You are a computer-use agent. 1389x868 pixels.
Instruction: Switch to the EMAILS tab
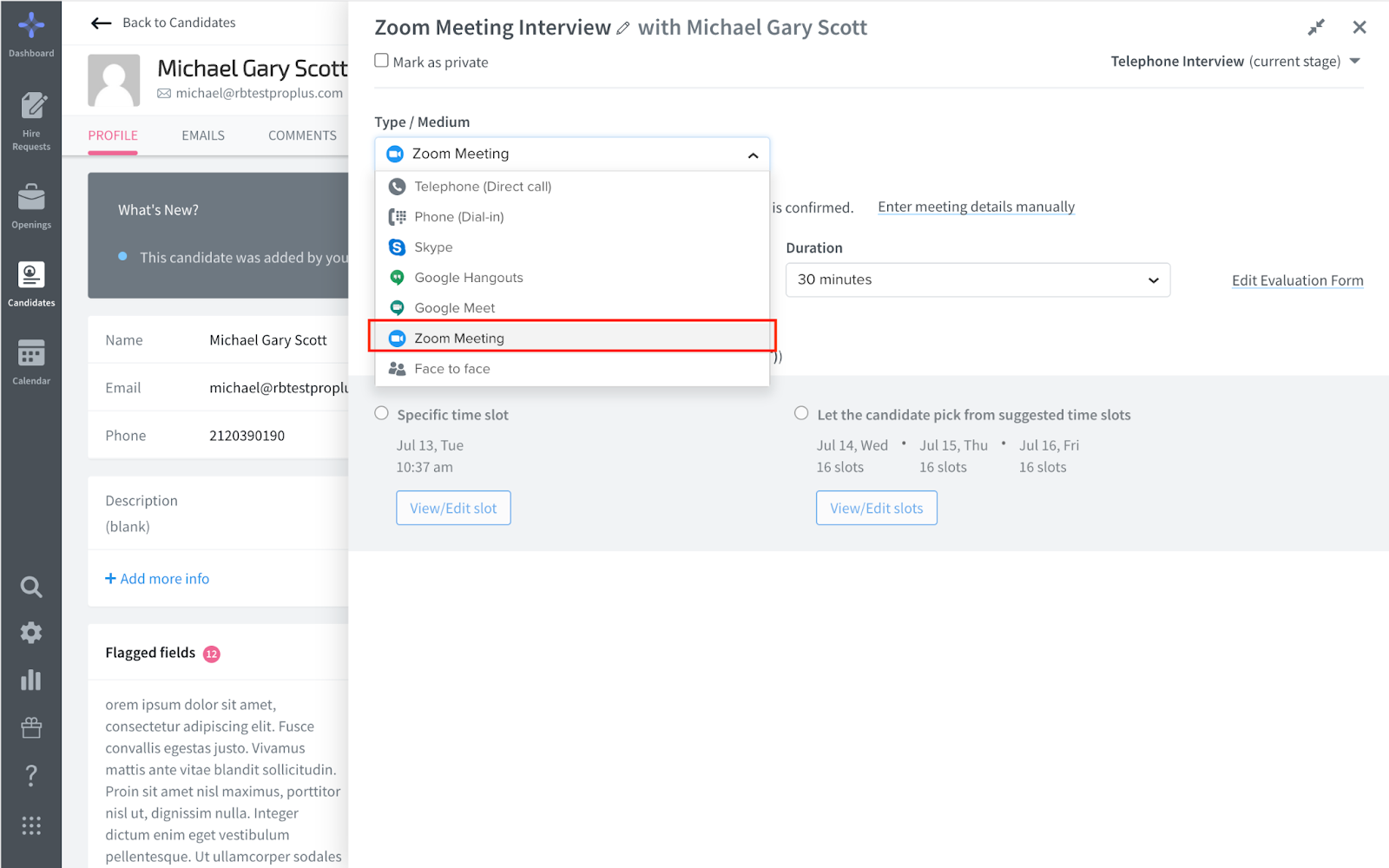tap(203, 136)
